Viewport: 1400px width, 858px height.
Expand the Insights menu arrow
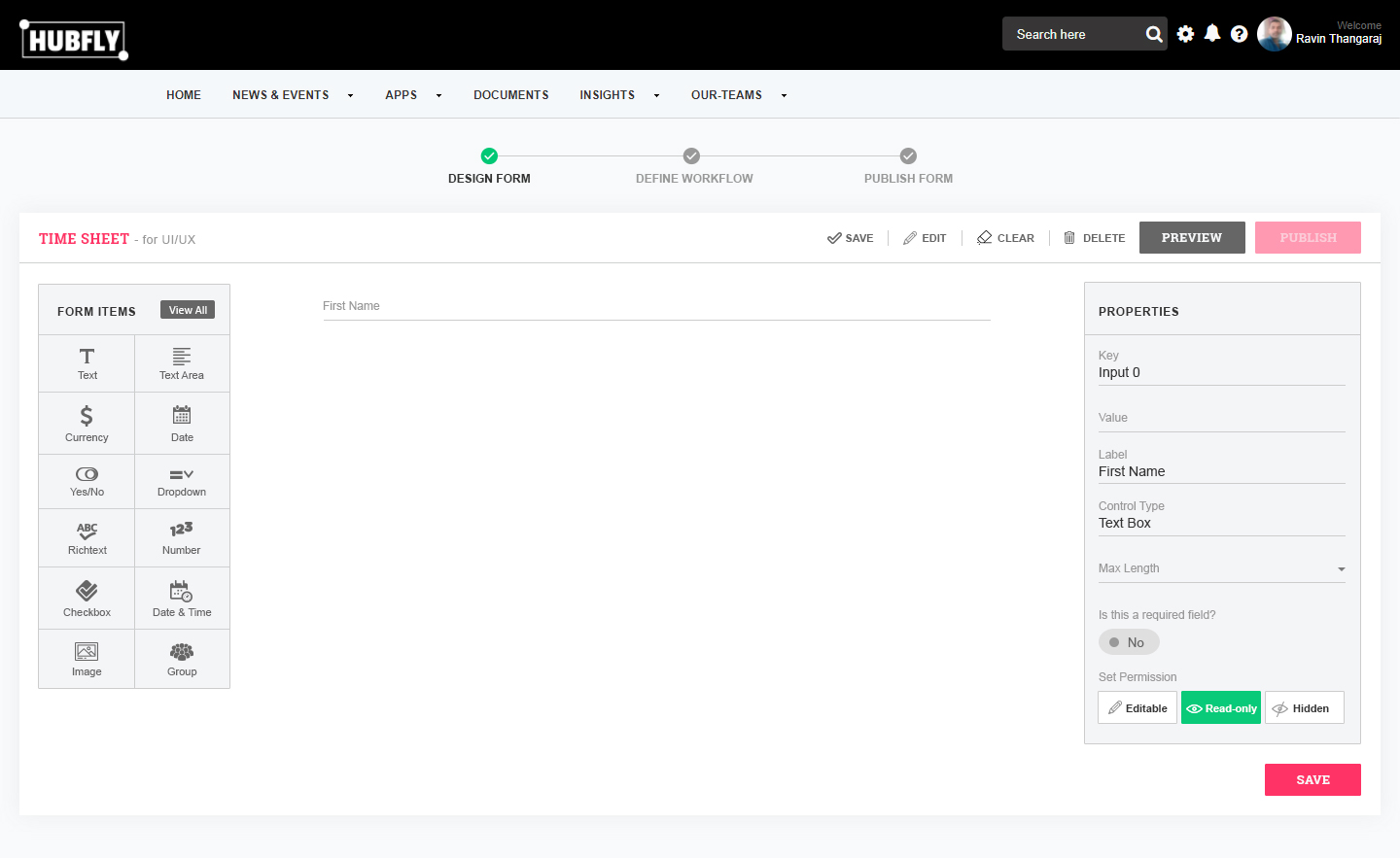[656, 95]
